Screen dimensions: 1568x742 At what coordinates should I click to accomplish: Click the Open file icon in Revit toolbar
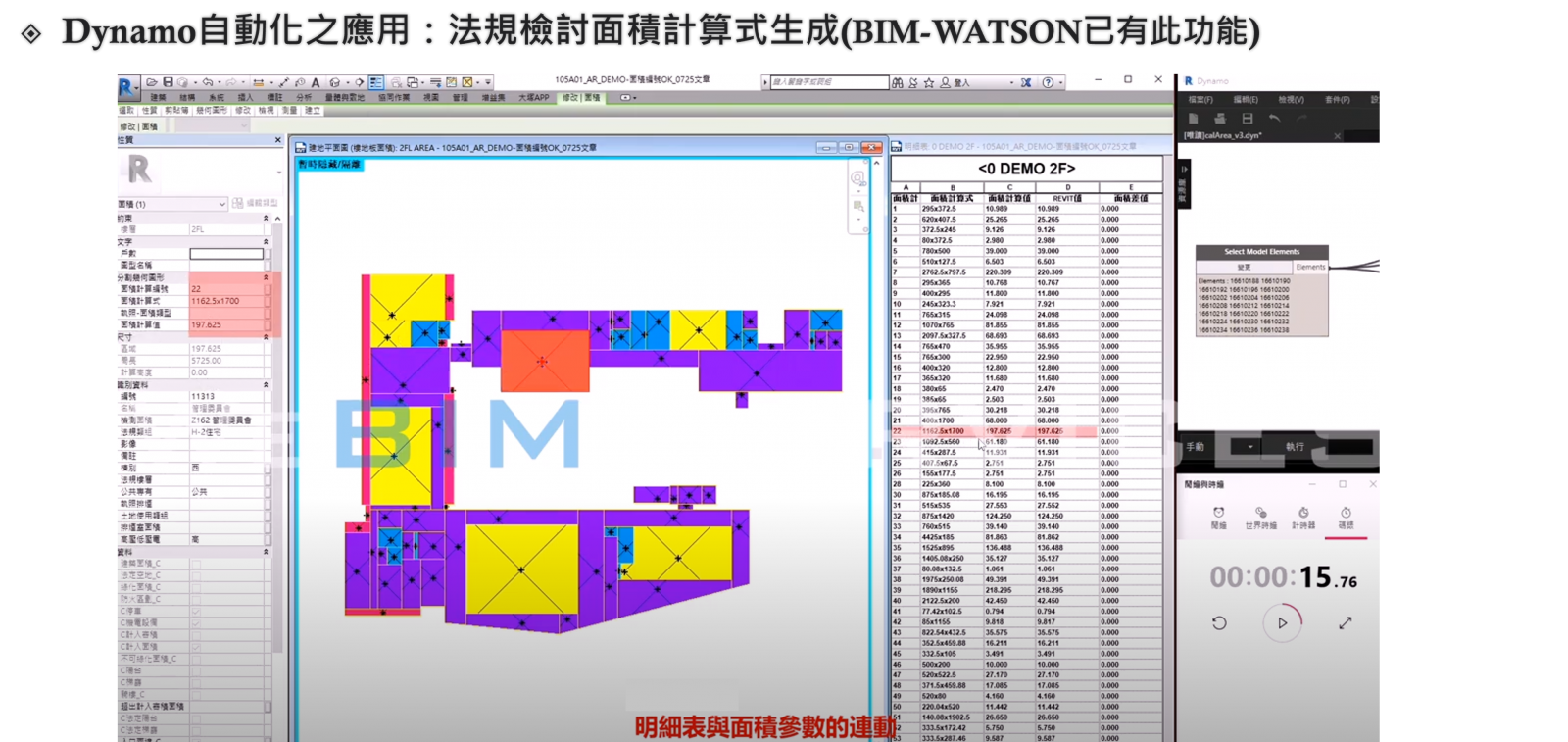point(152,83)
